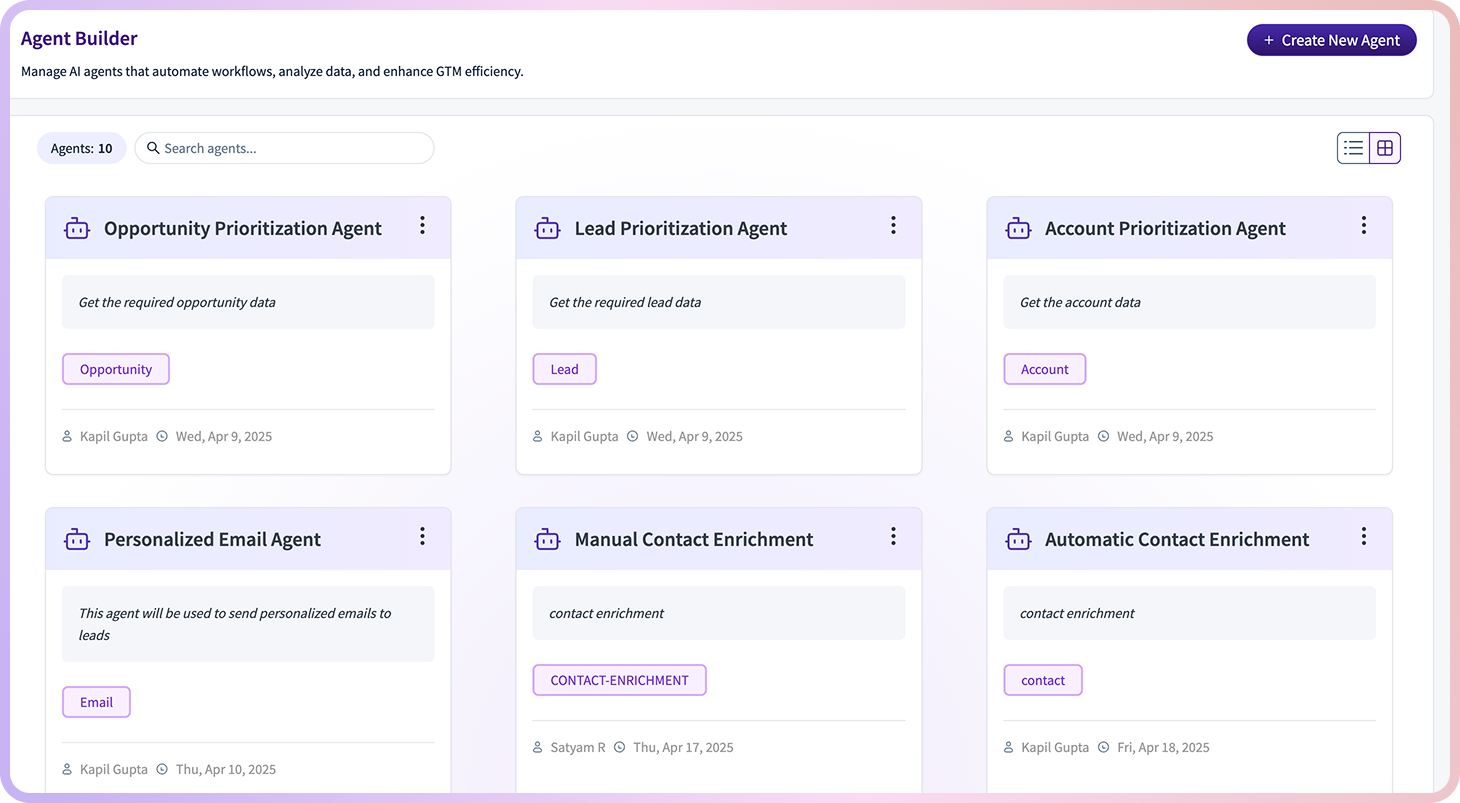Click Wed, Apr 9, 2025 on Lead card

click(695, 436)
